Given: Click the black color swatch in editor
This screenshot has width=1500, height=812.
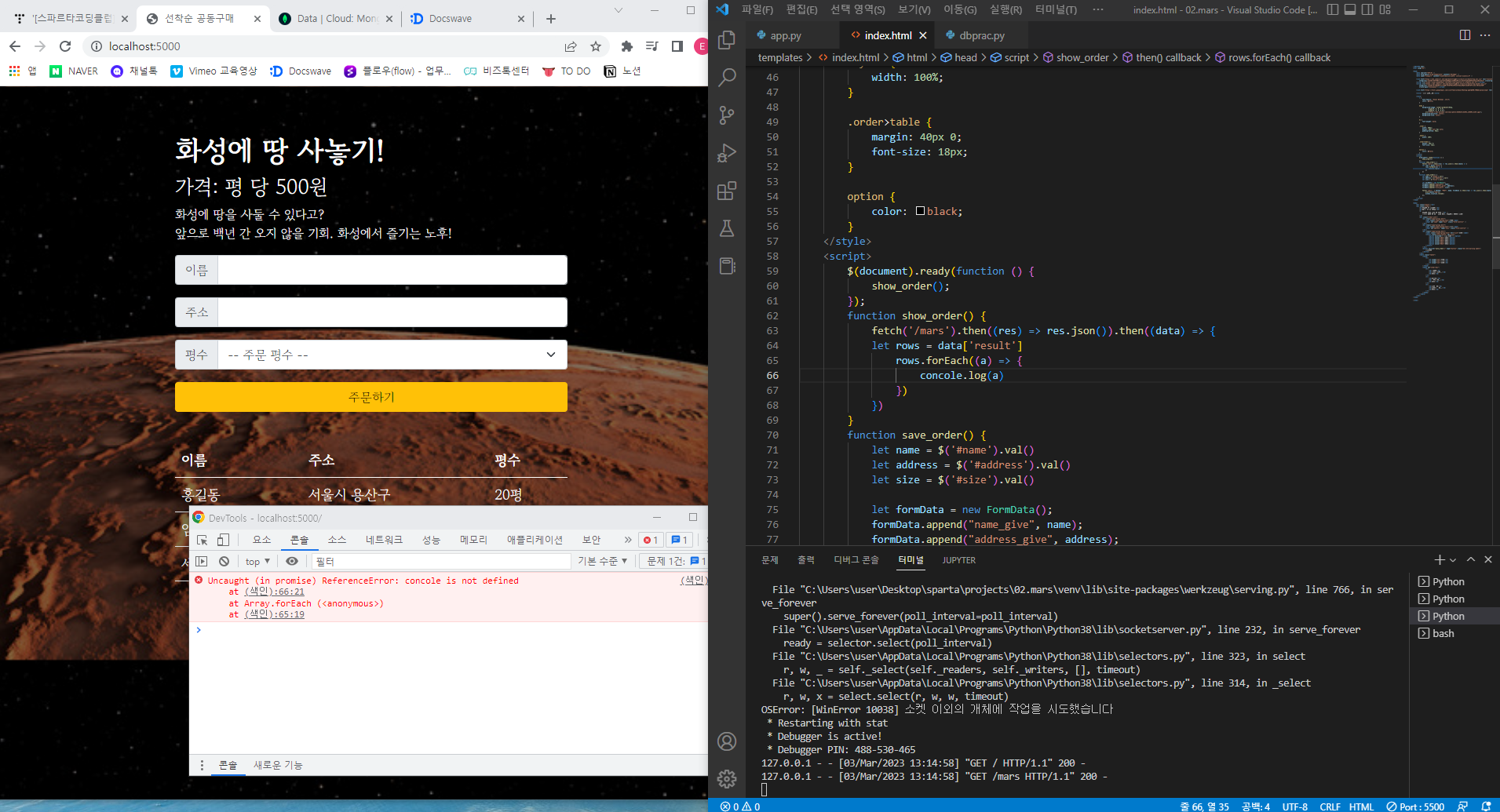Looking at the screenshot, I should [920, 211].
